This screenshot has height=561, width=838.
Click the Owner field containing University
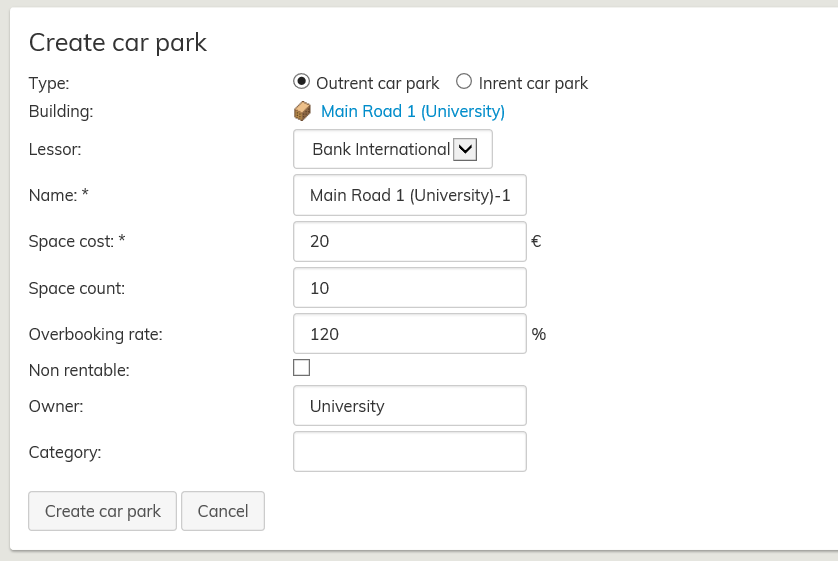(x=410, y=406)
